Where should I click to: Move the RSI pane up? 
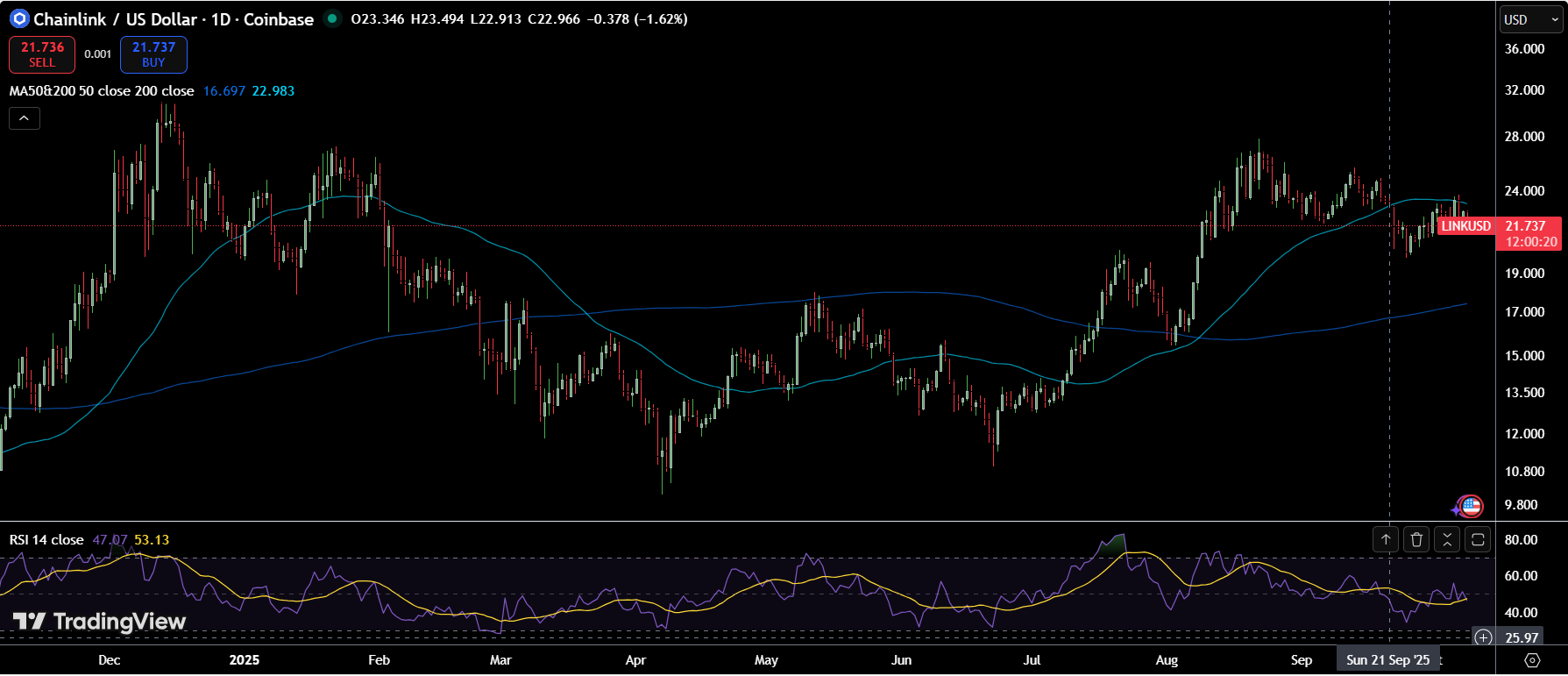pyautogui.click(x=1386, y=540)
